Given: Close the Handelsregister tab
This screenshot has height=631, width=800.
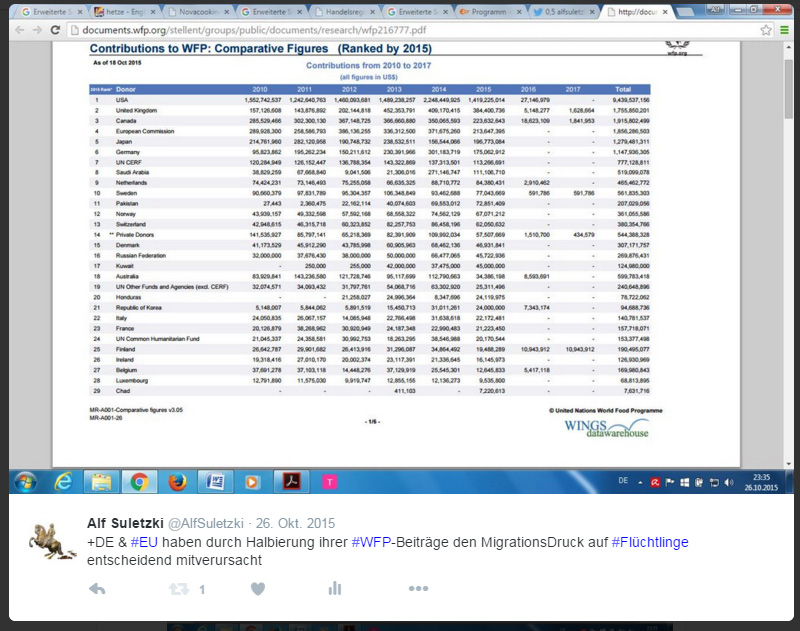Looking at the screenshot, I should (372, 12).
